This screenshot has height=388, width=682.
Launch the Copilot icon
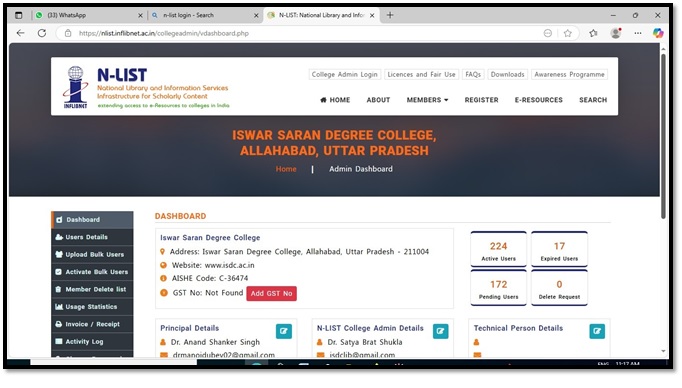pyautogui.click(x=658, y=33)
